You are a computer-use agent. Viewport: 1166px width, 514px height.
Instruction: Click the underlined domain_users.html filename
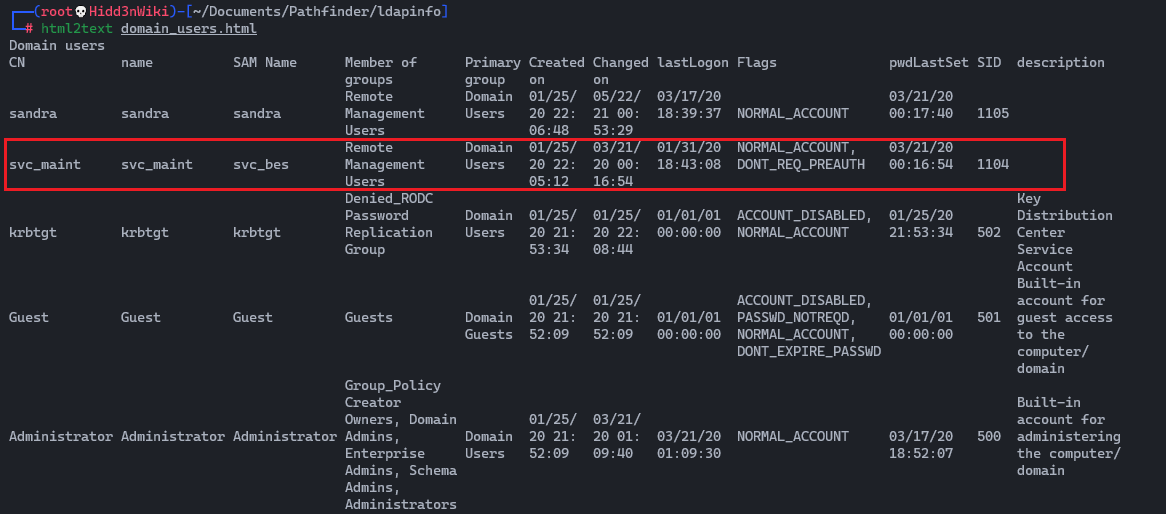coord(188,28)
